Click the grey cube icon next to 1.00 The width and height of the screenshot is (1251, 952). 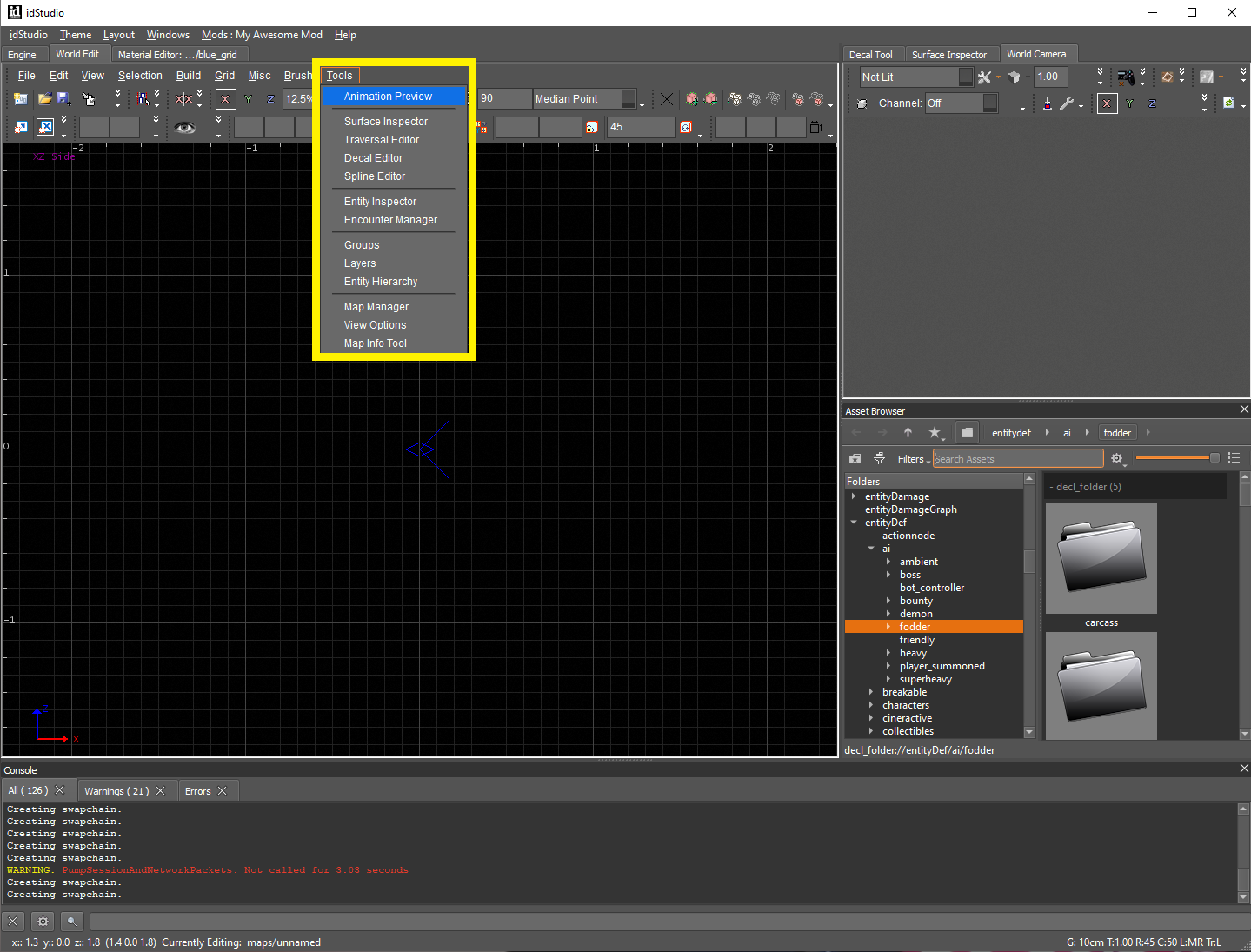1014,77
